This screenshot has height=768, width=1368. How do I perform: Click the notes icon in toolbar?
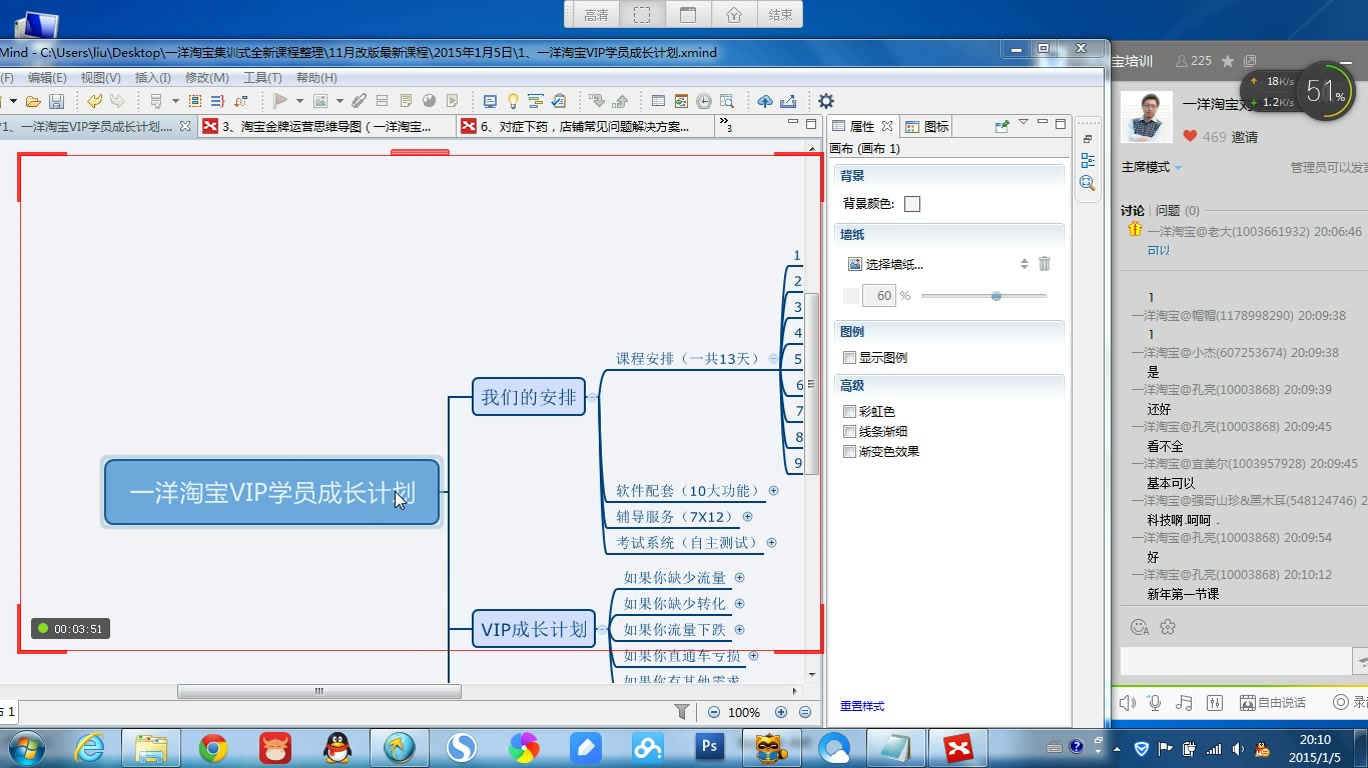pos(405,101)
